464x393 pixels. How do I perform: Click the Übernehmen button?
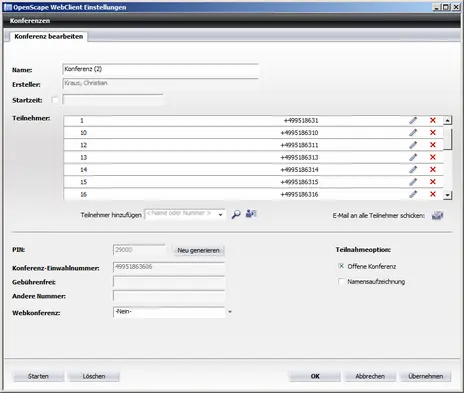click(x=426, y=376)
